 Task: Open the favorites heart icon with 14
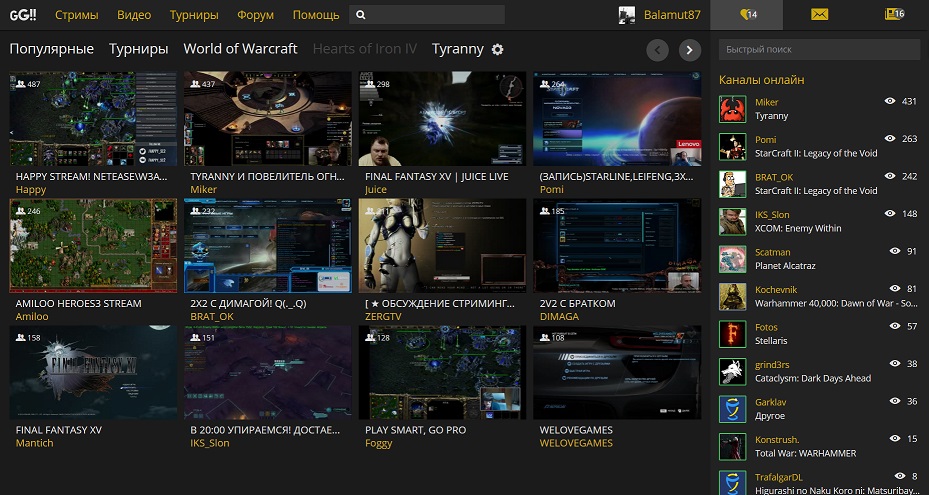point(747,15)
